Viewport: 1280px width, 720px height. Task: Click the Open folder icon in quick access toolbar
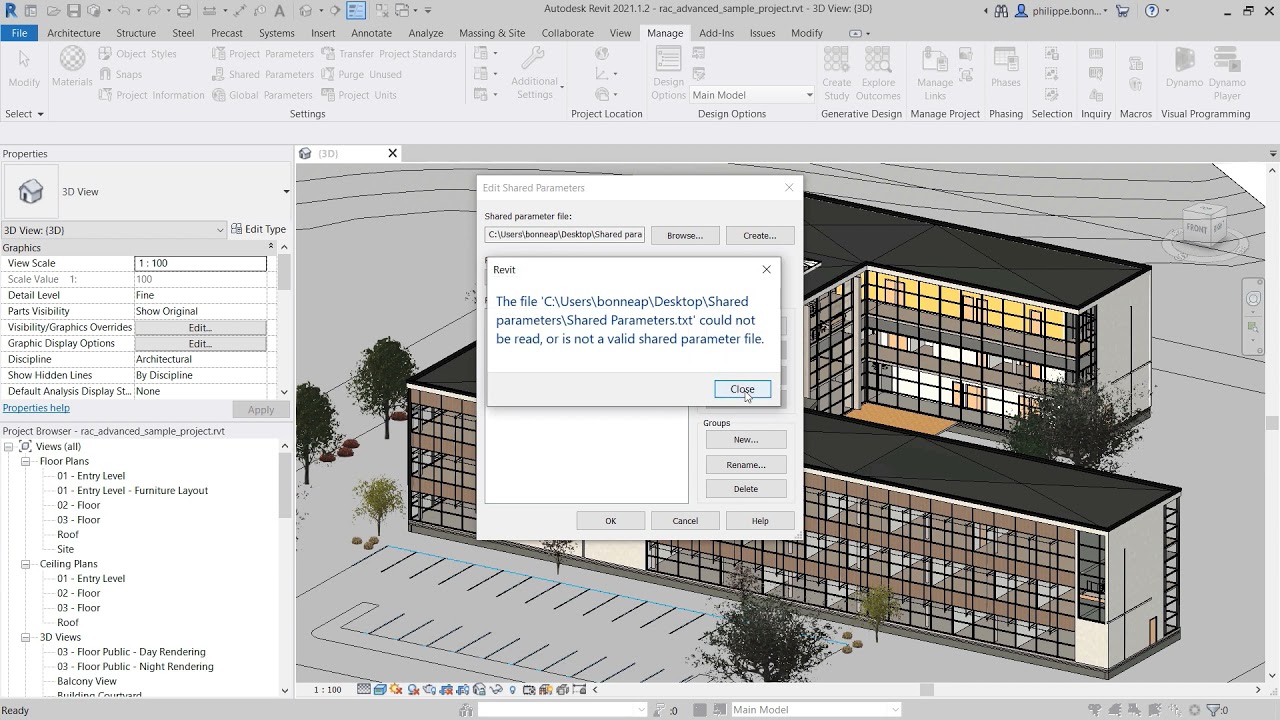(x=53, y=11)
